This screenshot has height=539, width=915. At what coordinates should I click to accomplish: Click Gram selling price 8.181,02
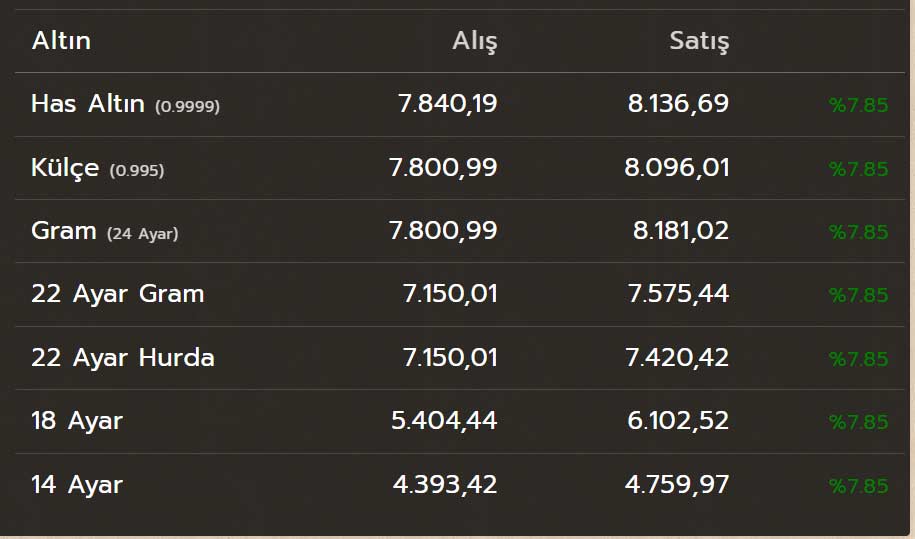681,231
